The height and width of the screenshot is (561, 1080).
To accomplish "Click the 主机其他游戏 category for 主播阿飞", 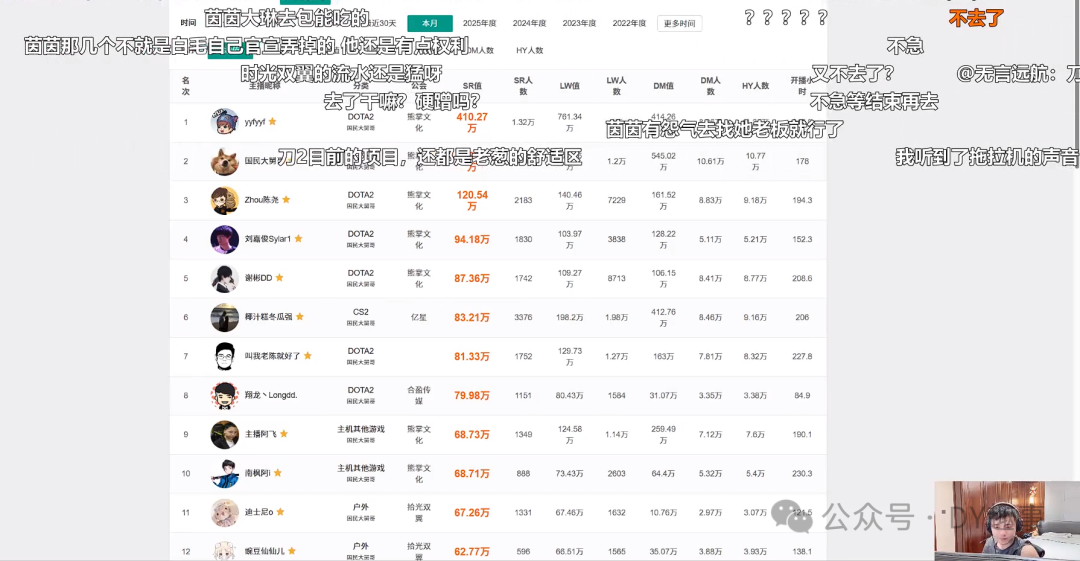I will 361,429.
